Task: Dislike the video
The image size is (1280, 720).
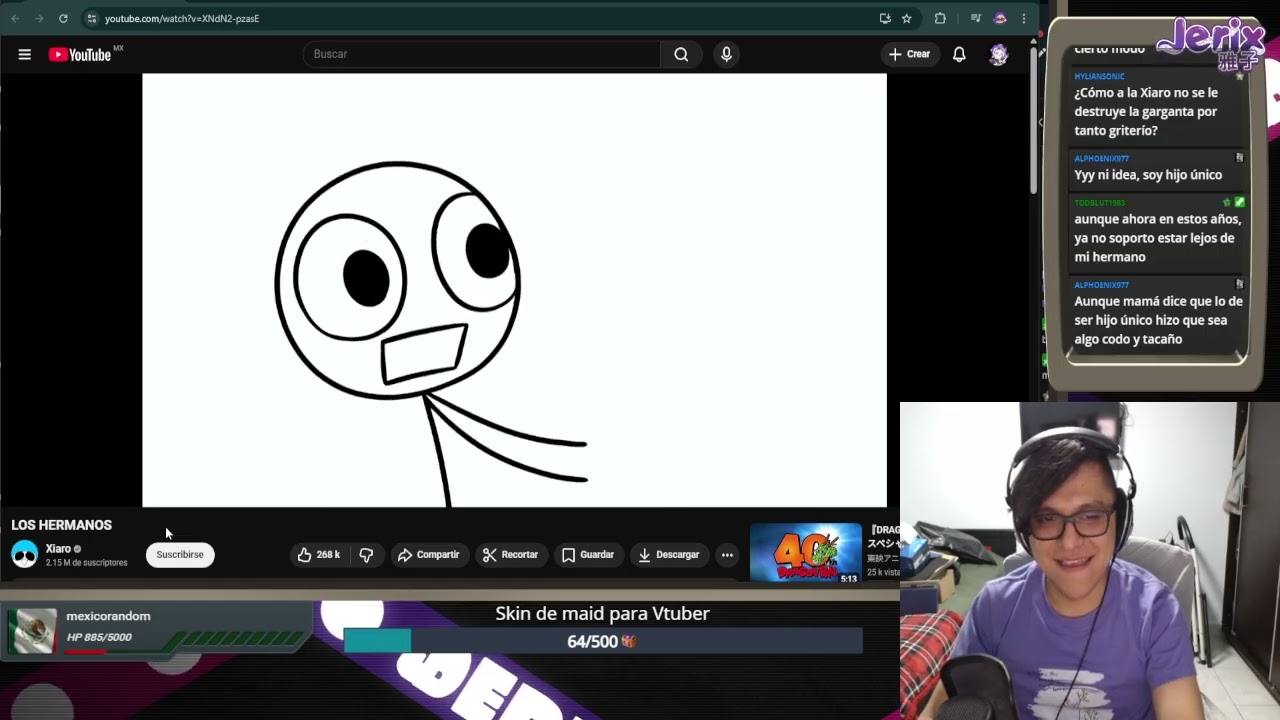Action: click(x=366, y=555)
